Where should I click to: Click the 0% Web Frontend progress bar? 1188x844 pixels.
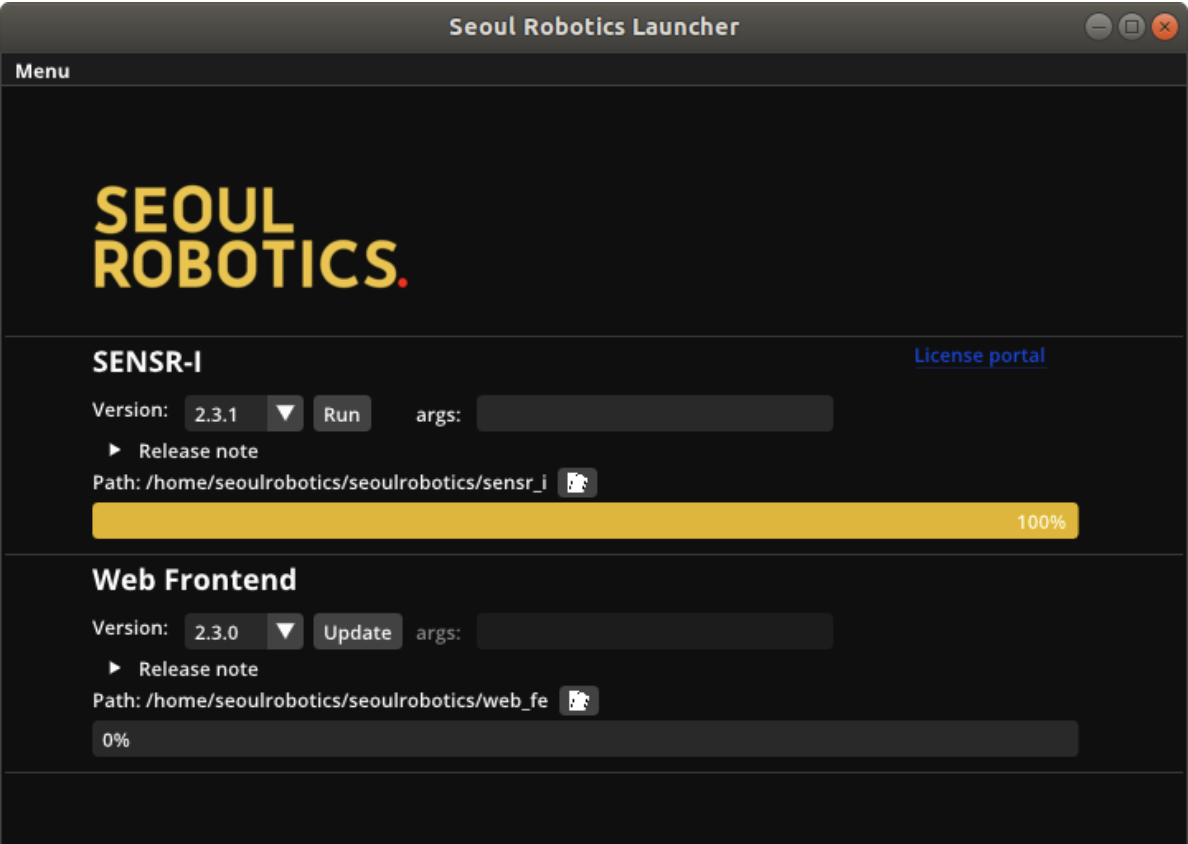[x=584, y=740]
